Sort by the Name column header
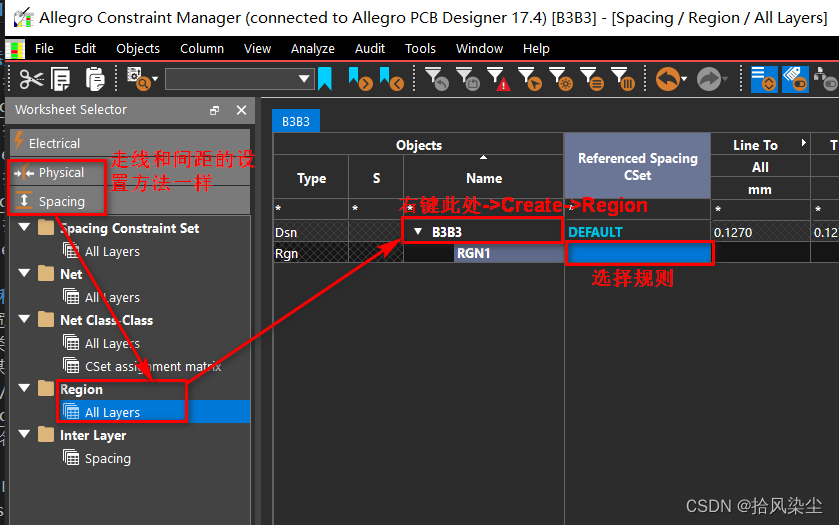Image resolution: width=839 pixels, height=525 pixels. [483, 178]
